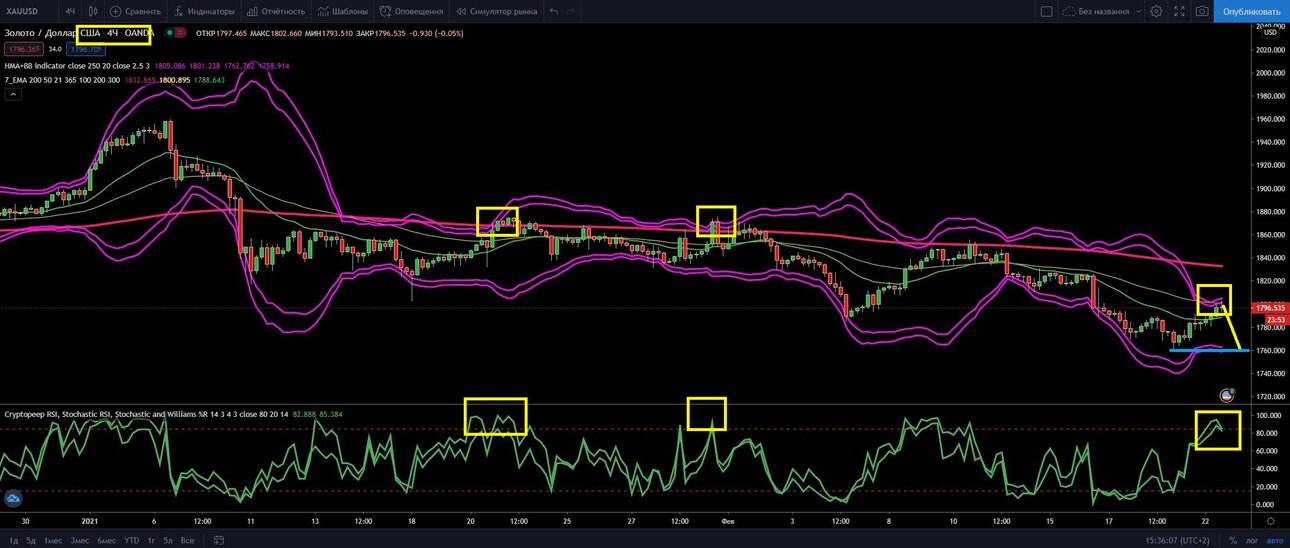Viewport: 1290px width, 548px height.
Task: Open the candlestick chart style selector
Action: coord(93,11)
